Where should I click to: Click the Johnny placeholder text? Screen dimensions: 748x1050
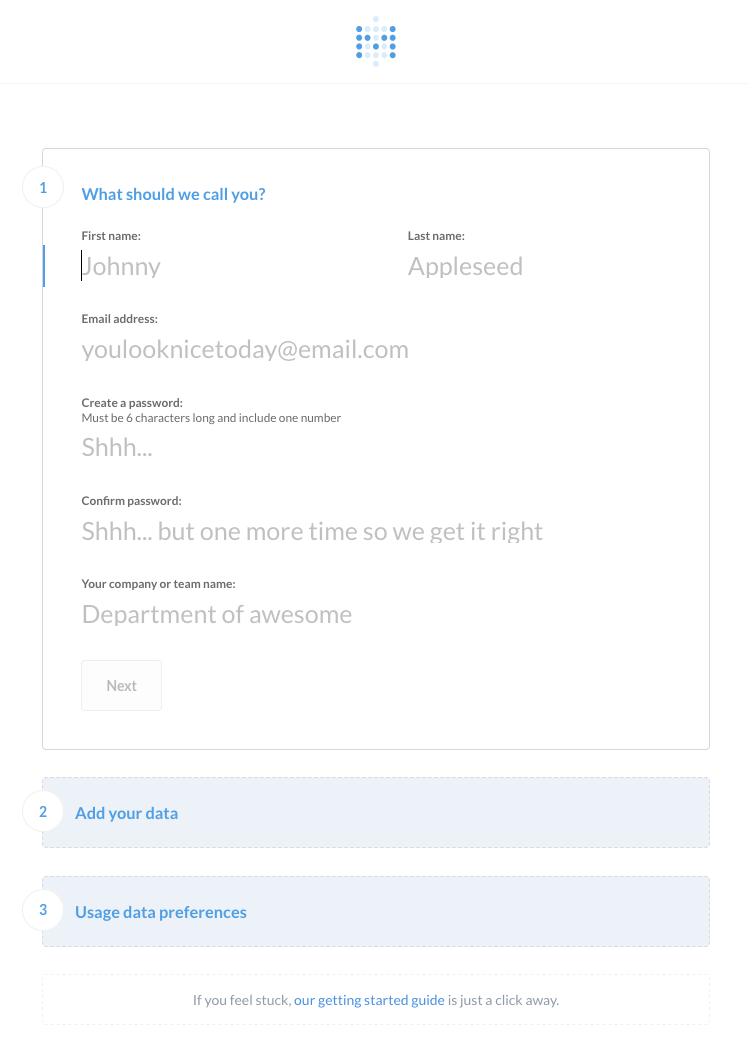coord(120,266)
